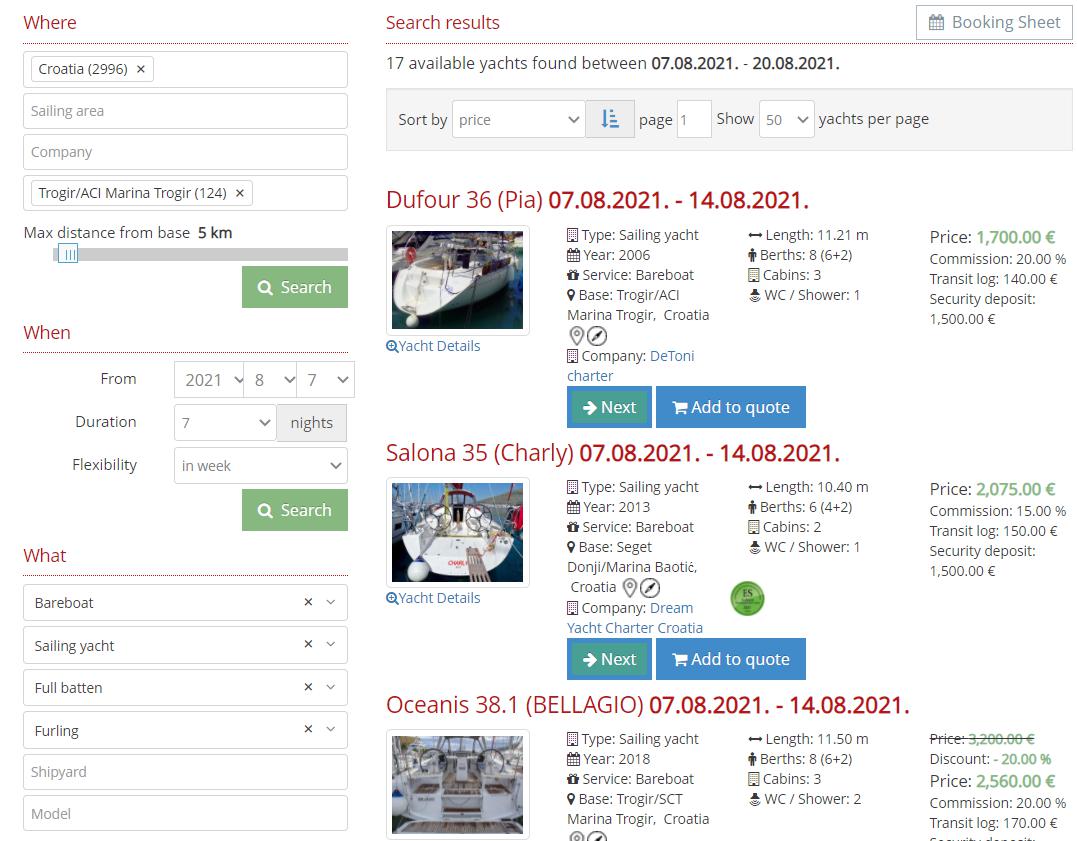Screen dimensions: 1077x841
Task: Expand the Sailing yacht type dropdown
Action: coord(331,644)
